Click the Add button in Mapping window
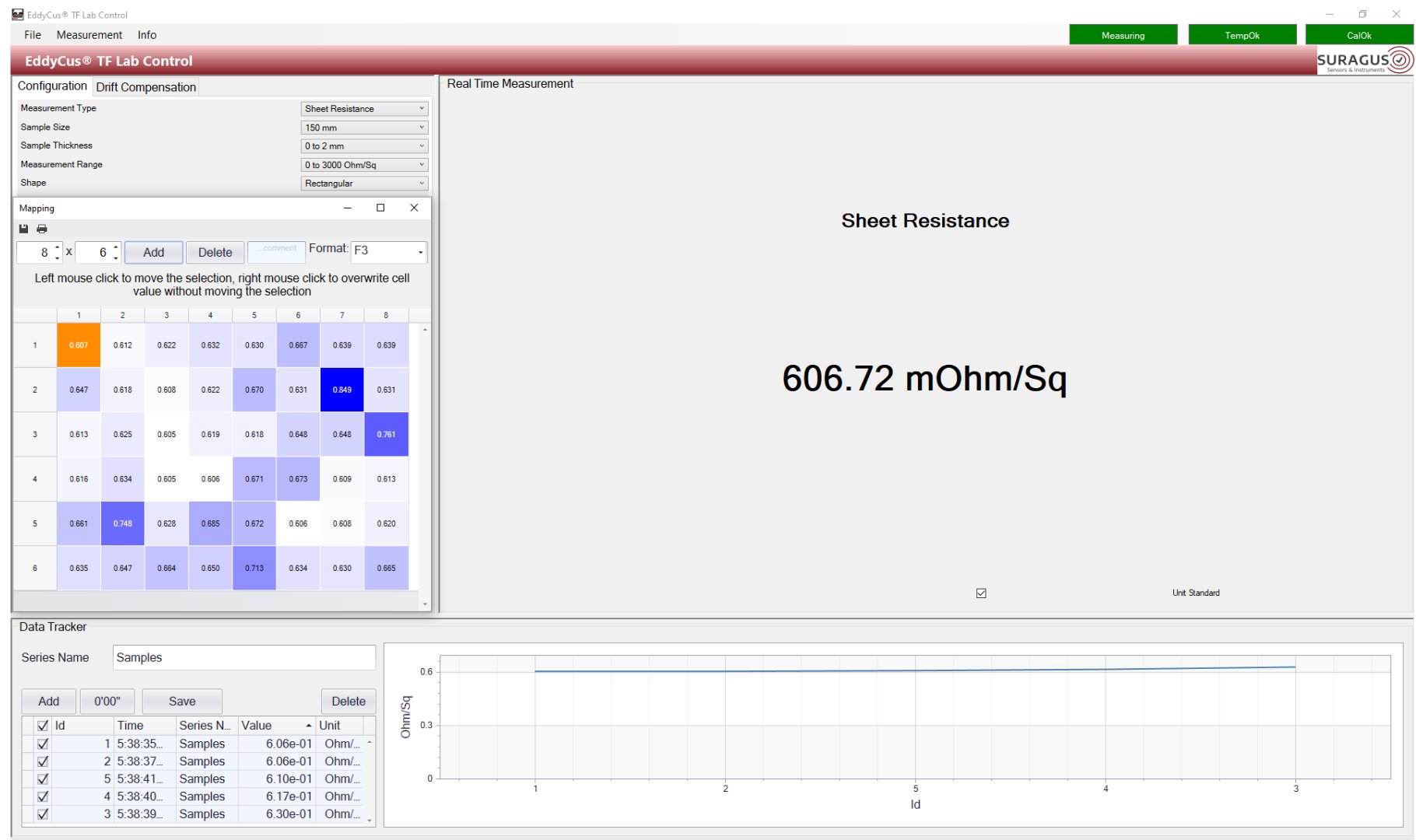Screen dimensions: 1416x840 tap(154, 252)
